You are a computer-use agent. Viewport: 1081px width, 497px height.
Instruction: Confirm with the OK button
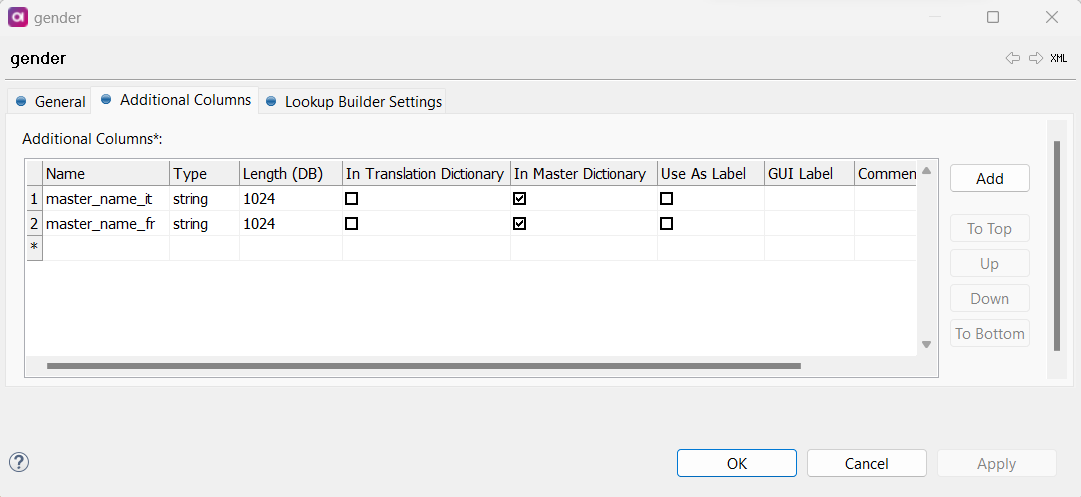[736, 464]
